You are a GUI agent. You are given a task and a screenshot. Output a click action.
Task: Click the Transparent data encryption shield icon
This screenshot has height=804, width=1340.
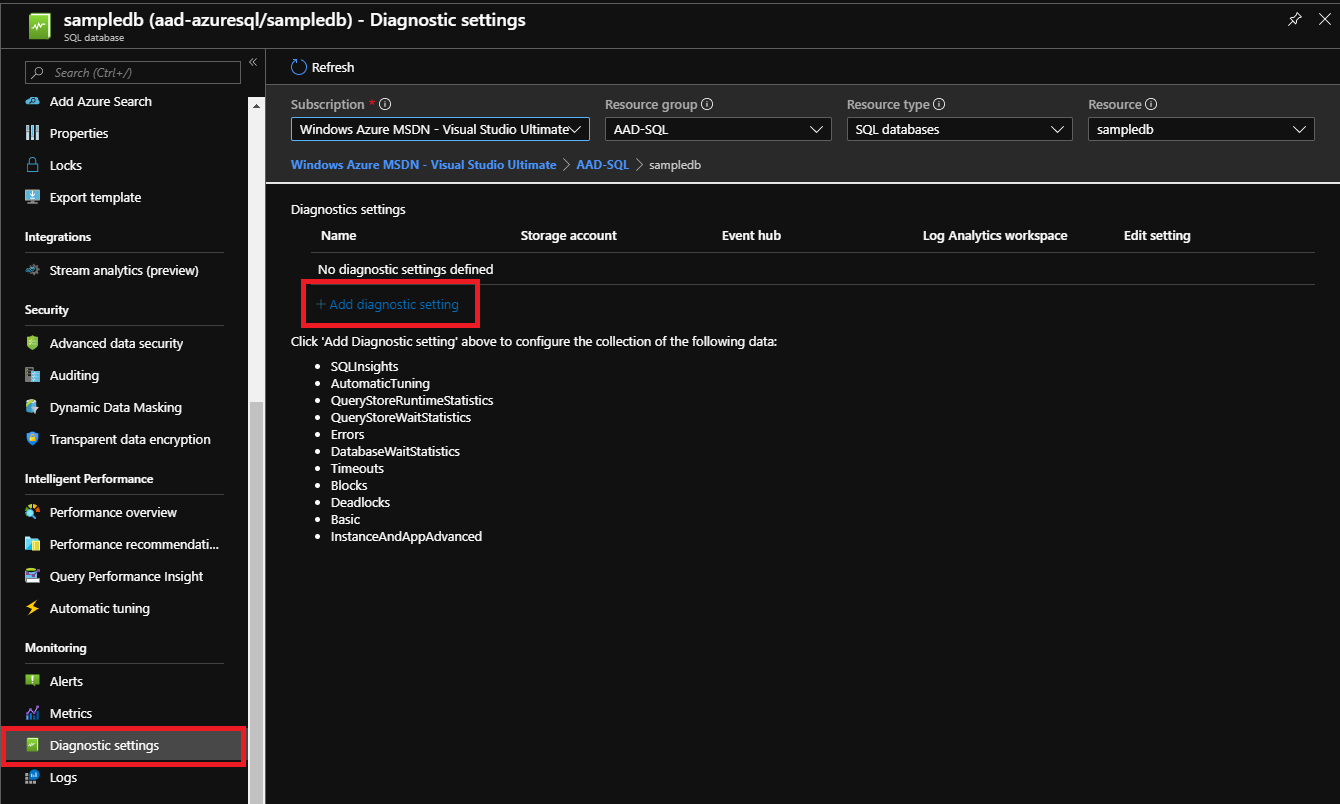33,439
